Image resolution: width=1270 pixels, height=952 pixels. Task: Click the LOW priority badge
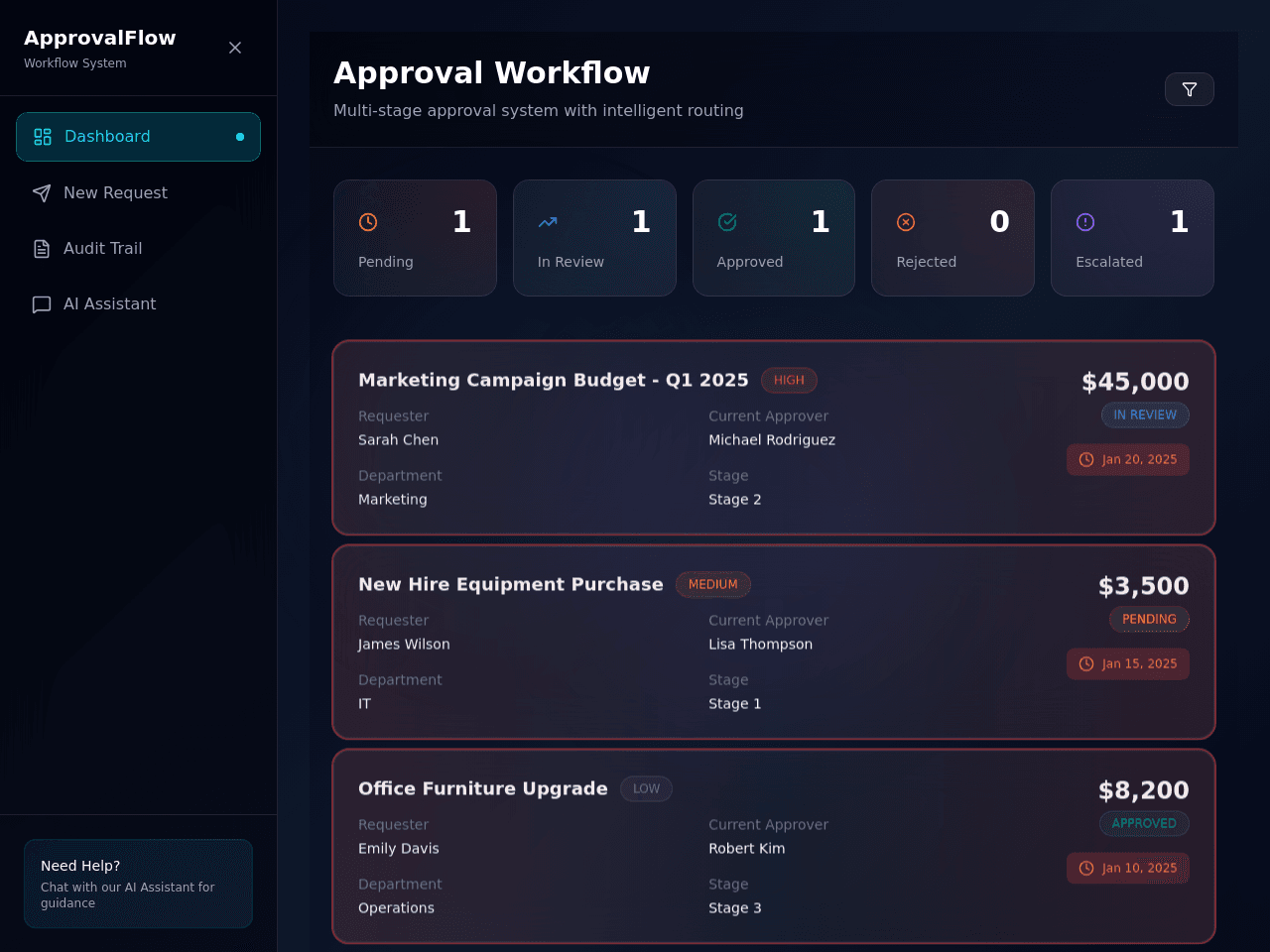pos(646,788)
